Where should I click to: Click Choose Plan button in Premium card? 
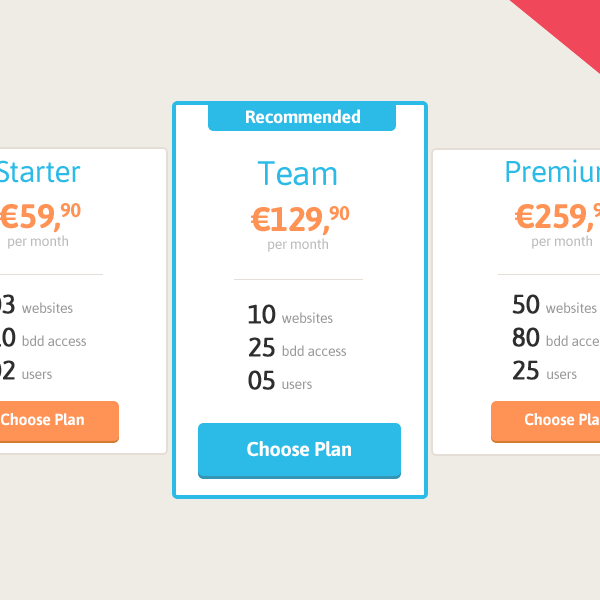point(548,420)
